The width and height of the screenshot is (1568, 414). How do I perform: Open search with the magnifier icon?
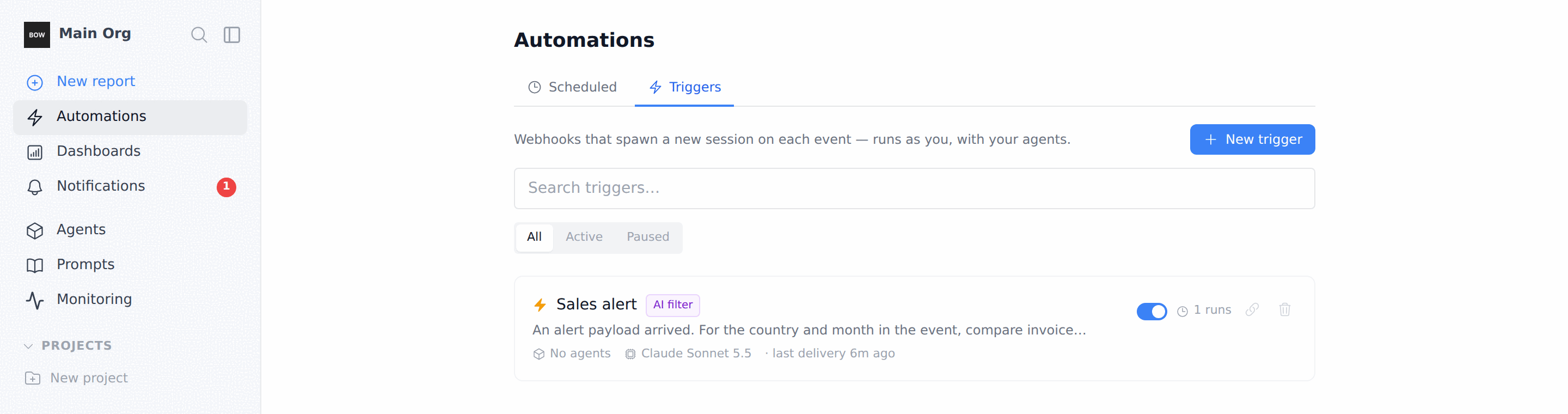tap(199, 35)
